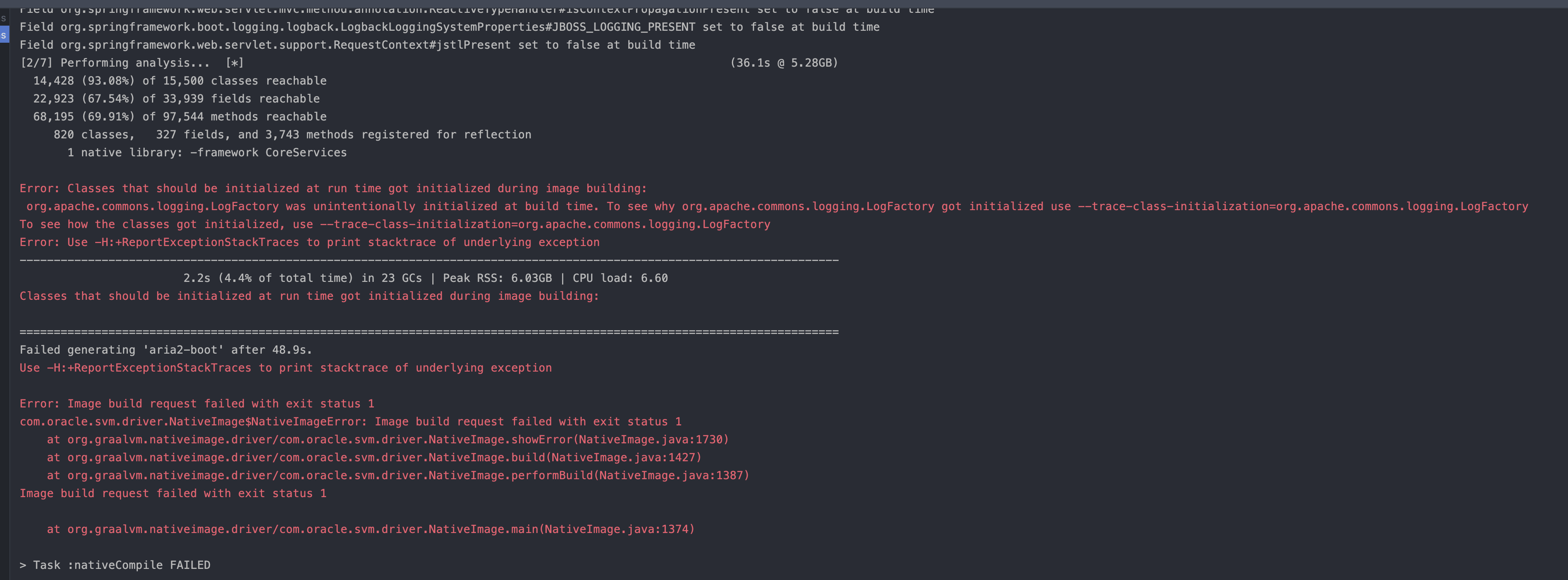The width and height of the screenshot is (1568, 580).
Task: Open the NativeImage.java:1387 stack trace link
Action: coord(673,475)
